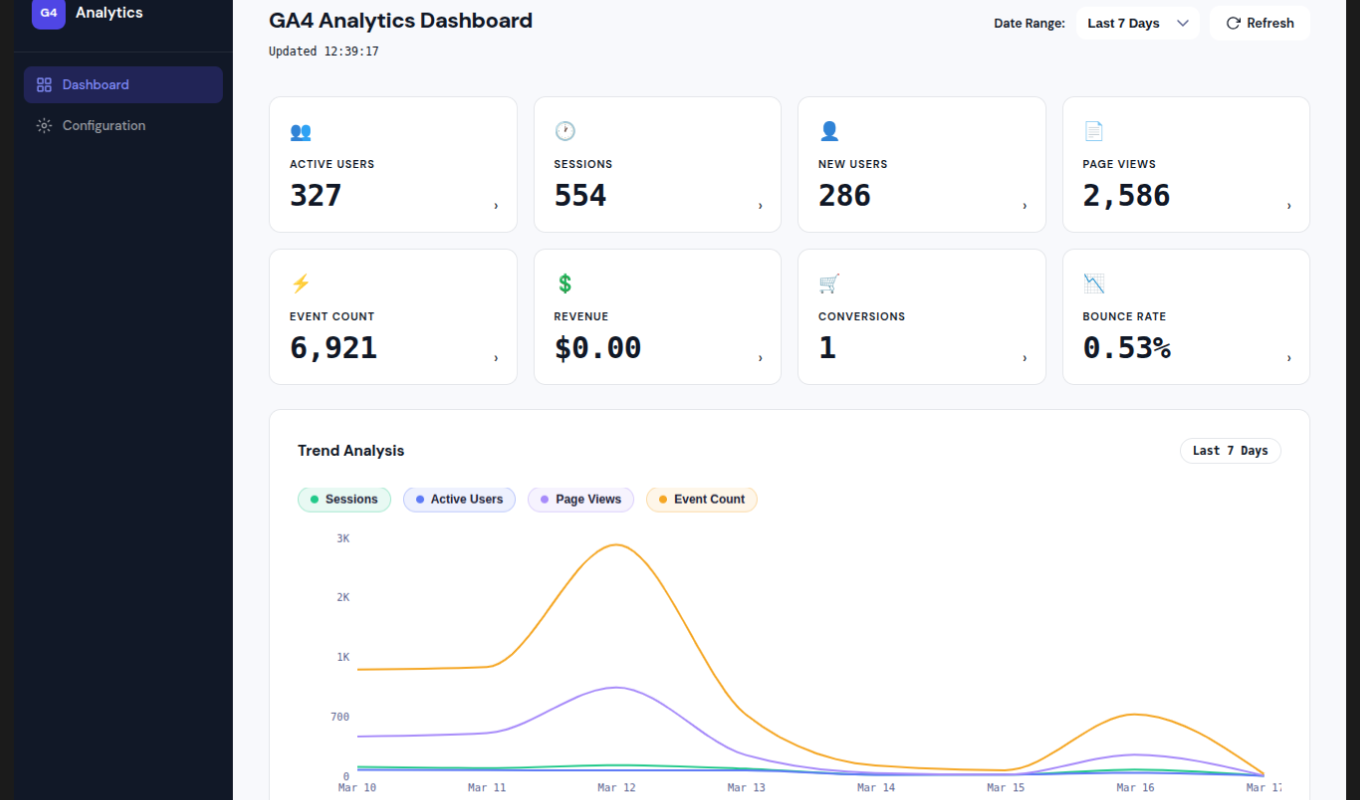Expand the Sessions card chevron arrow
1360x800 pixels.
pyautogui.click(x=760, y=206)
